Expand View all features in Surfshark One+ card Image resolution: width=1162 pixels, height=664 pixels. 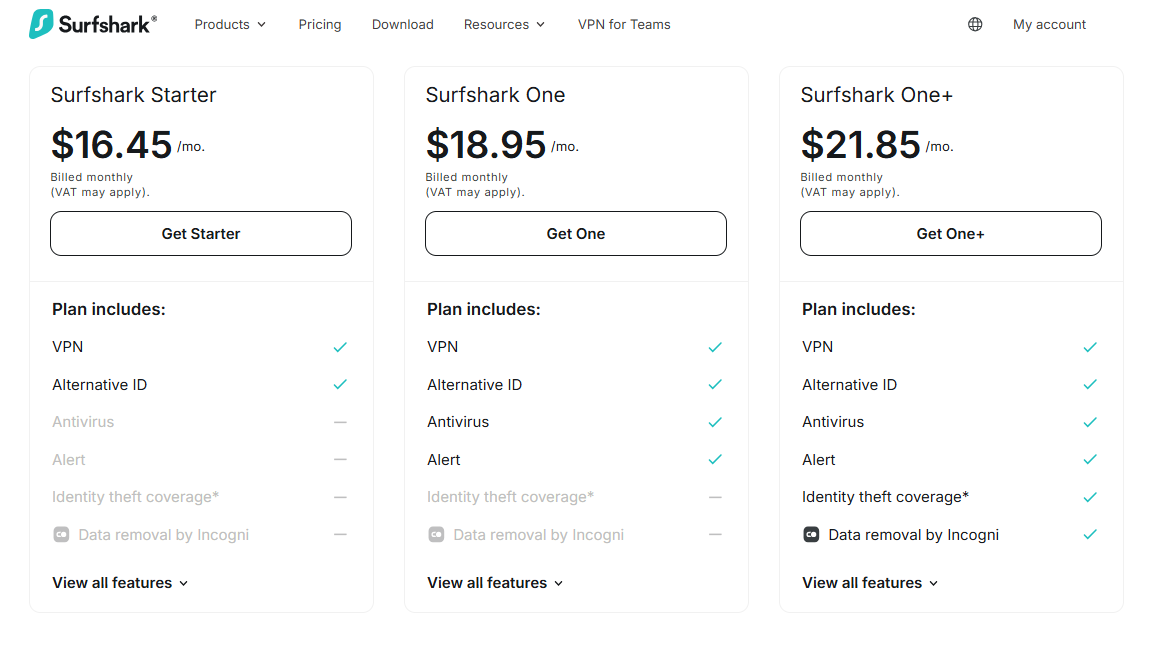(870, 583)
